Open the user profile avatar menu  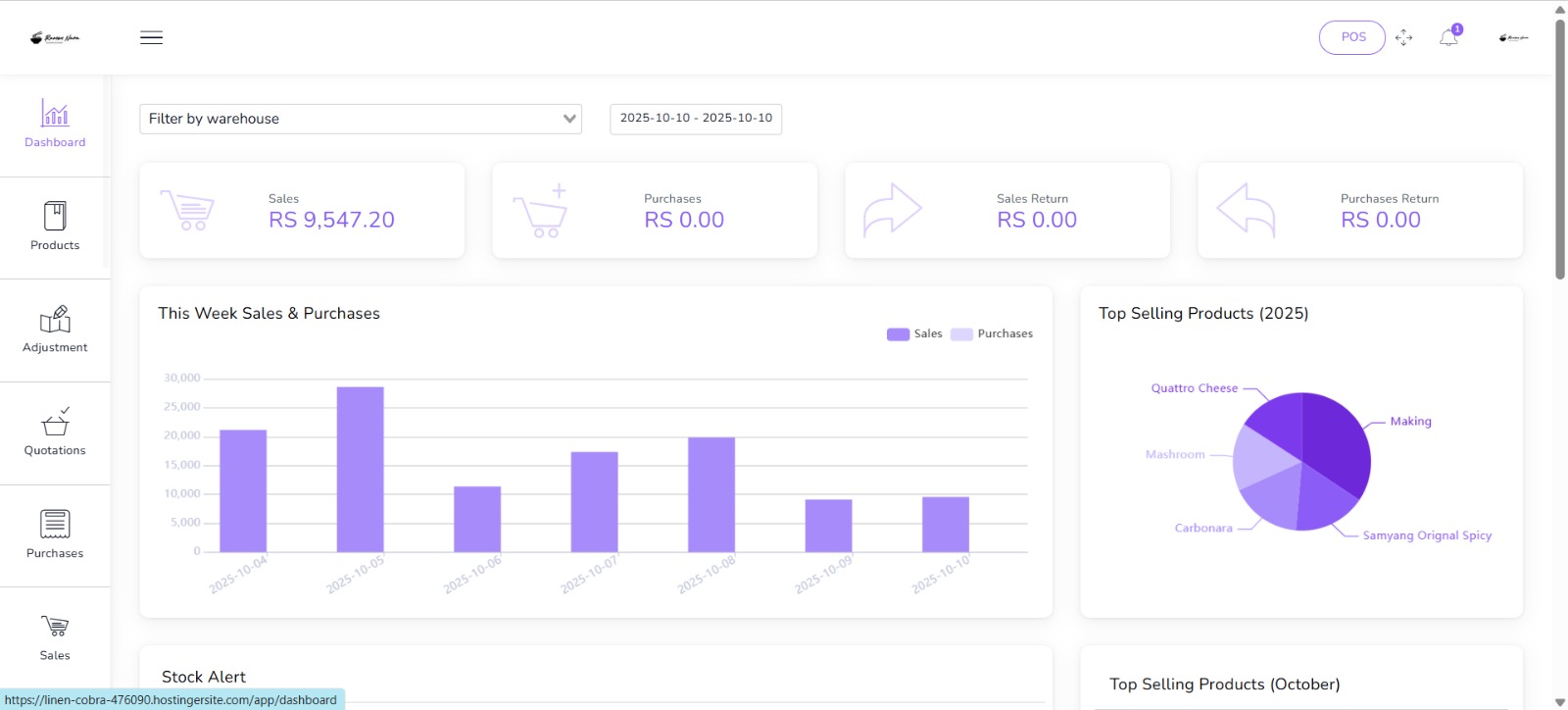click(1514, 37)
